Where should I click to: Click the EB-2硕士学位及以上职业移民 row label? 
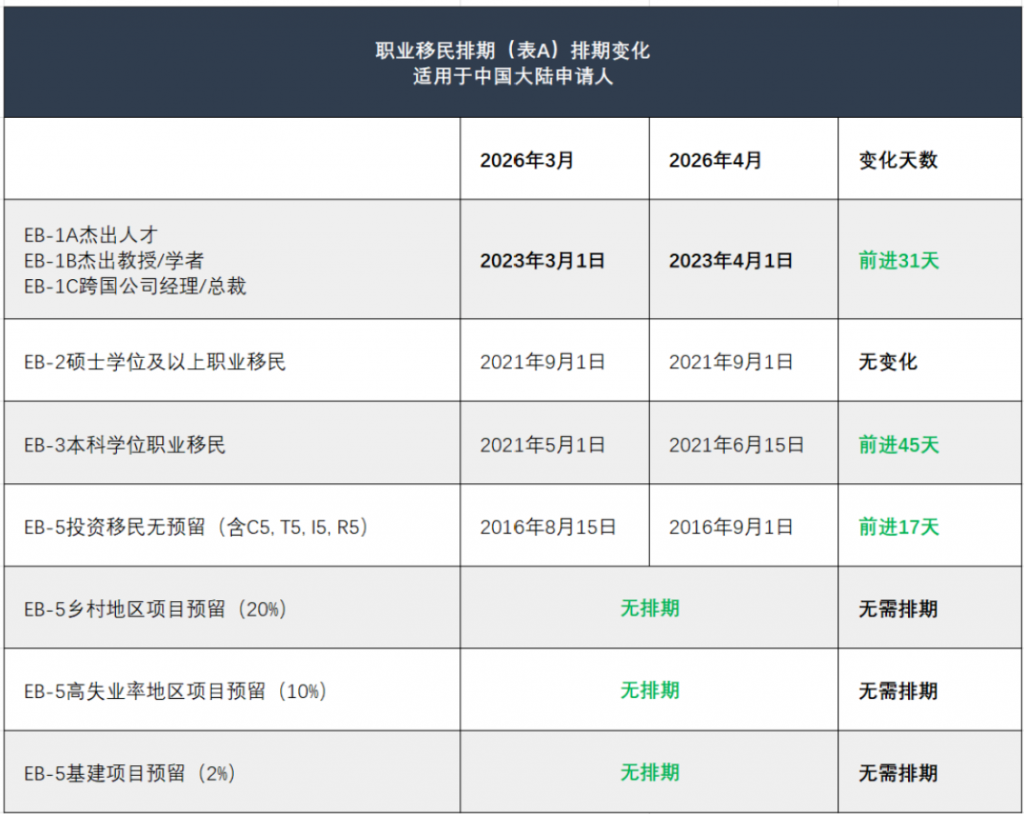point(155,362)
